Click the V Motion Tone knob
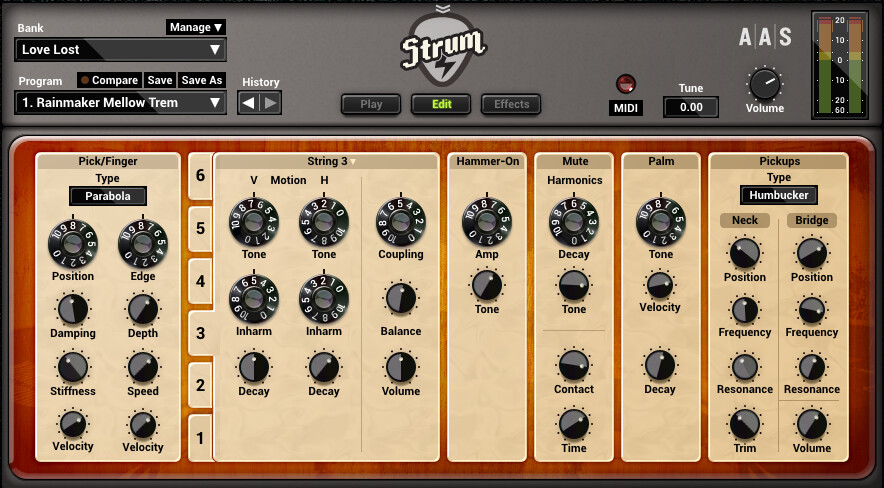Viewport: 884px width, 488px height. coord(254,222)
